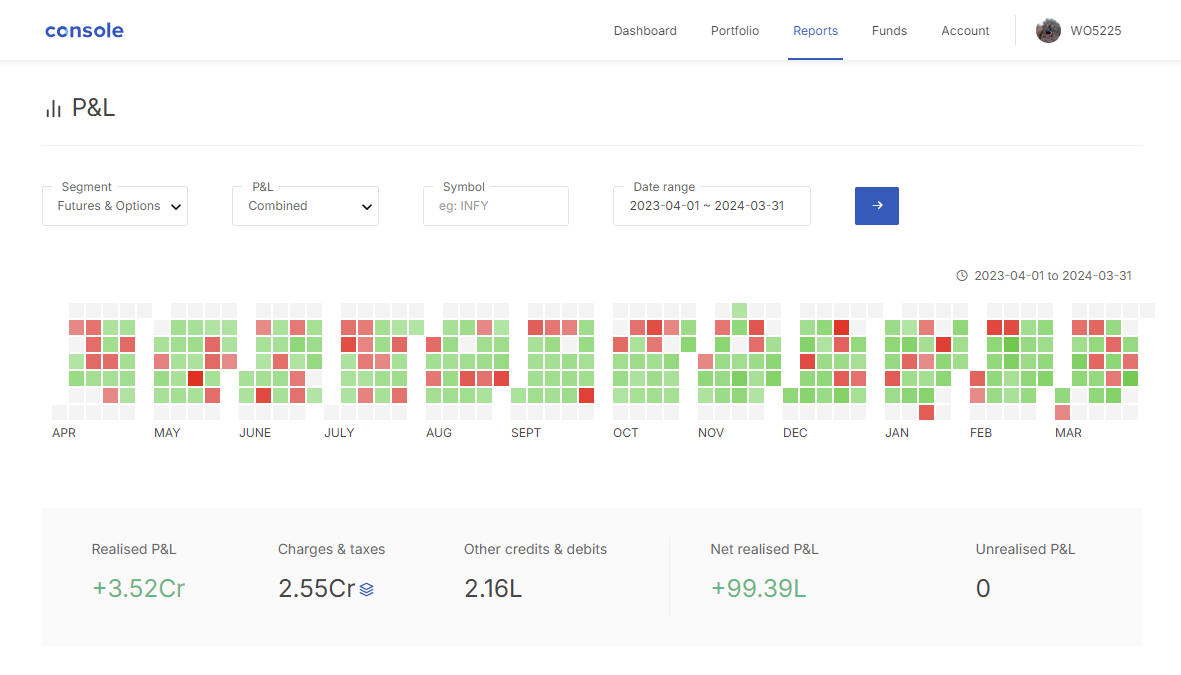Click the JAN month label on heatmap
This screenshot has height=675, width=1181.
point(896,433)
